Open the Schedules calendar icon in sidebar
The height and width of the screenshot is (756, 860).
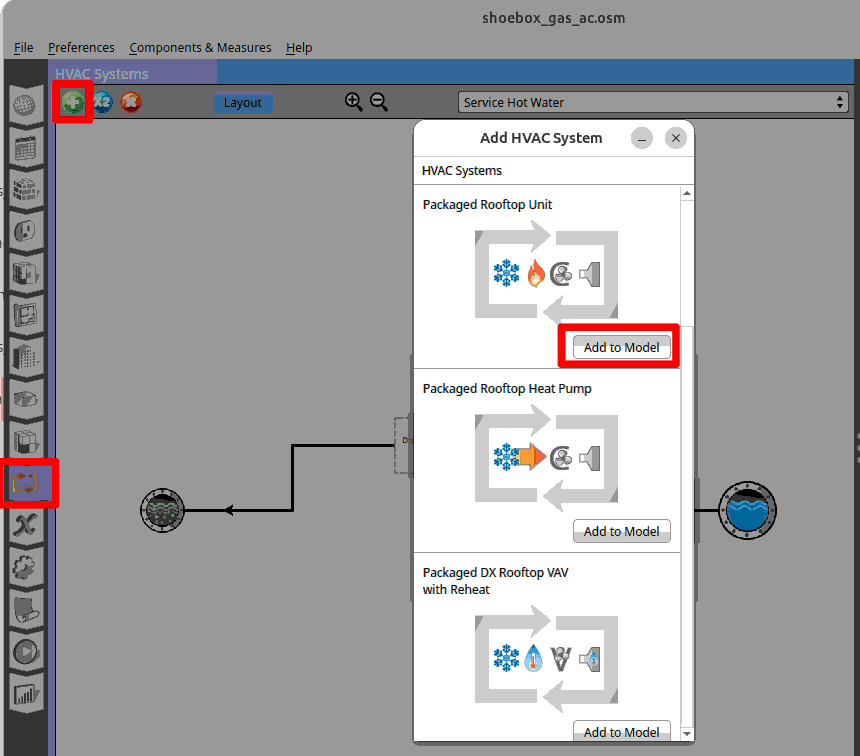pyautogui.click(x=26, y=147)
